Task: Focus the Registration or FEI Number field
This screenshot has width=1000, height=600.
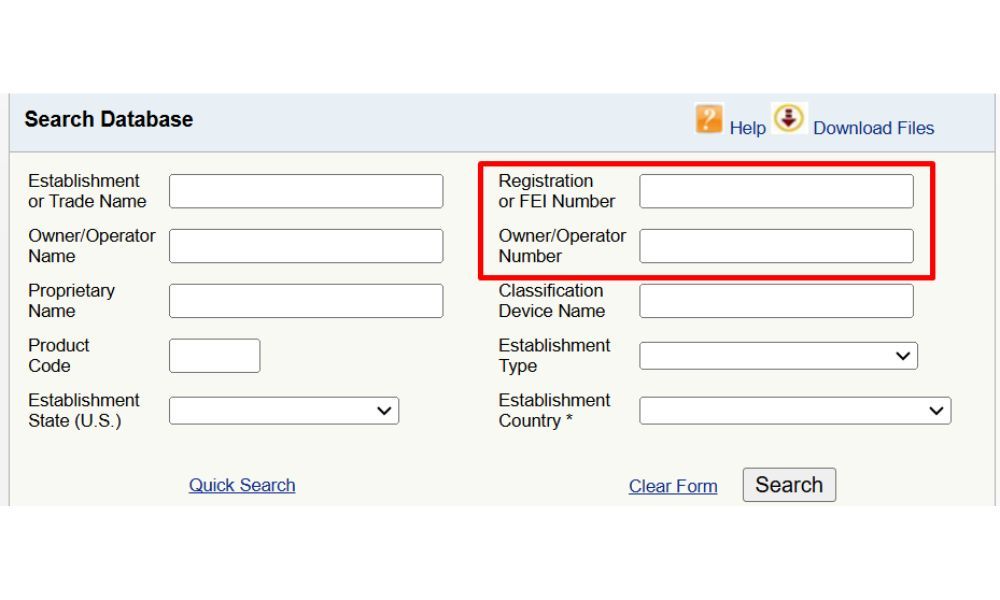Action: (x=776, y=191)
